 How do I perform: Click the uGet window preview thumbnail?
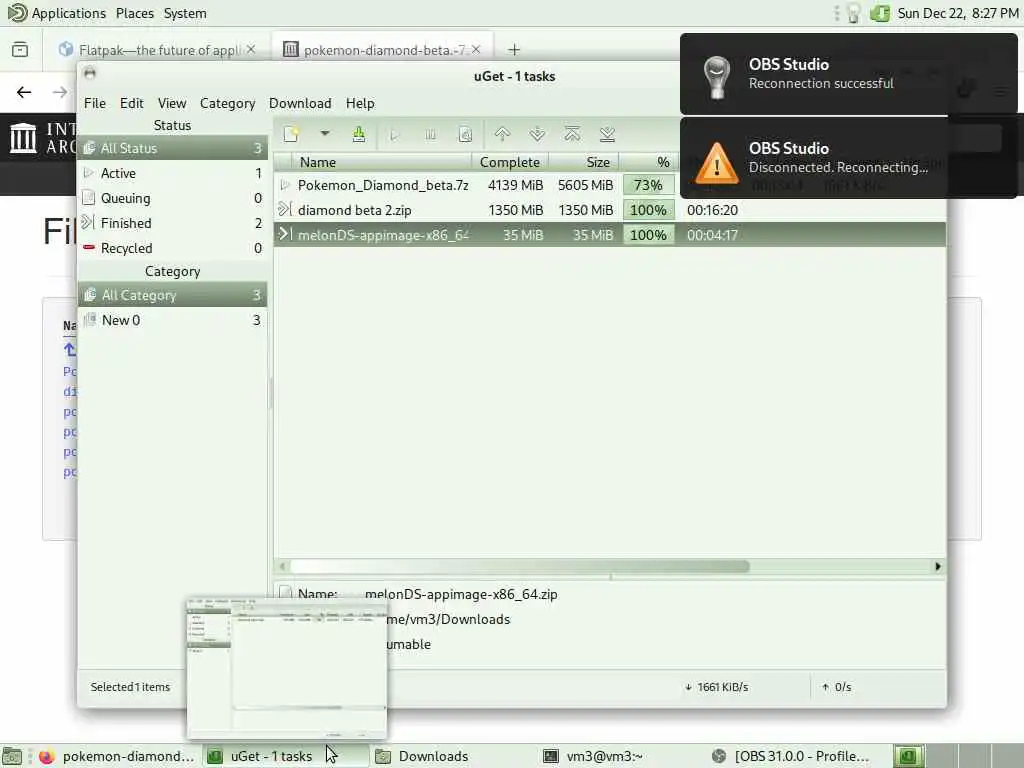[x=287, y=667]
